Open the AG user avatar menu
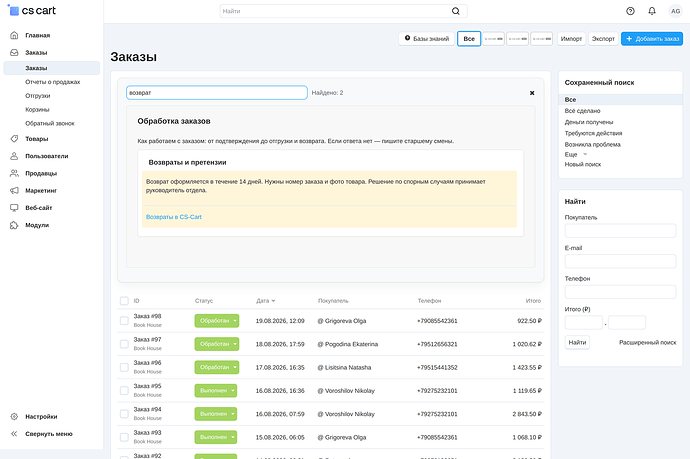The height and width of the screenshot is (459, 690). (x=675, y=11)
